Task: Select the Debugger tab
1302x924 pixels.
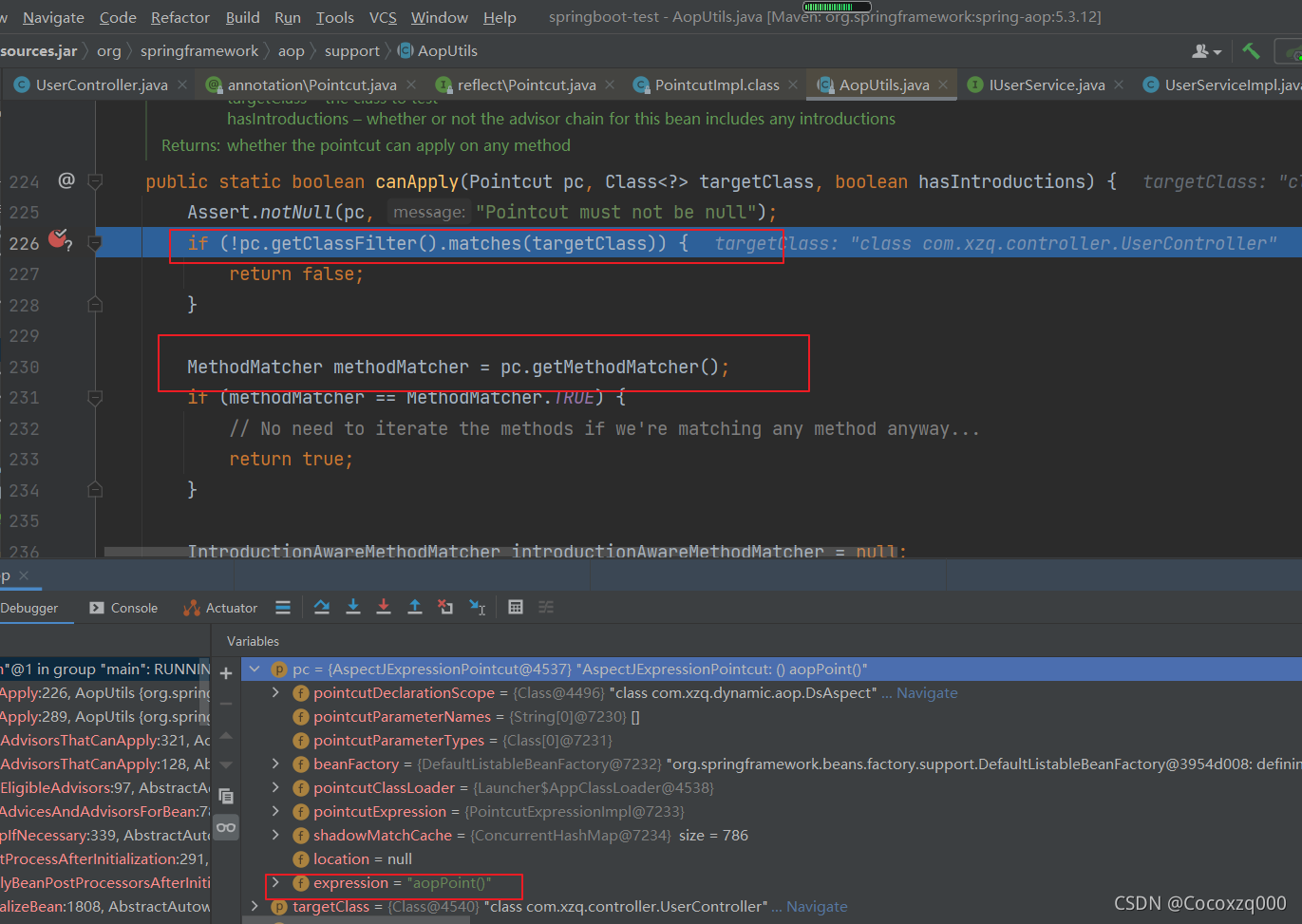Action: pos(29,608)
